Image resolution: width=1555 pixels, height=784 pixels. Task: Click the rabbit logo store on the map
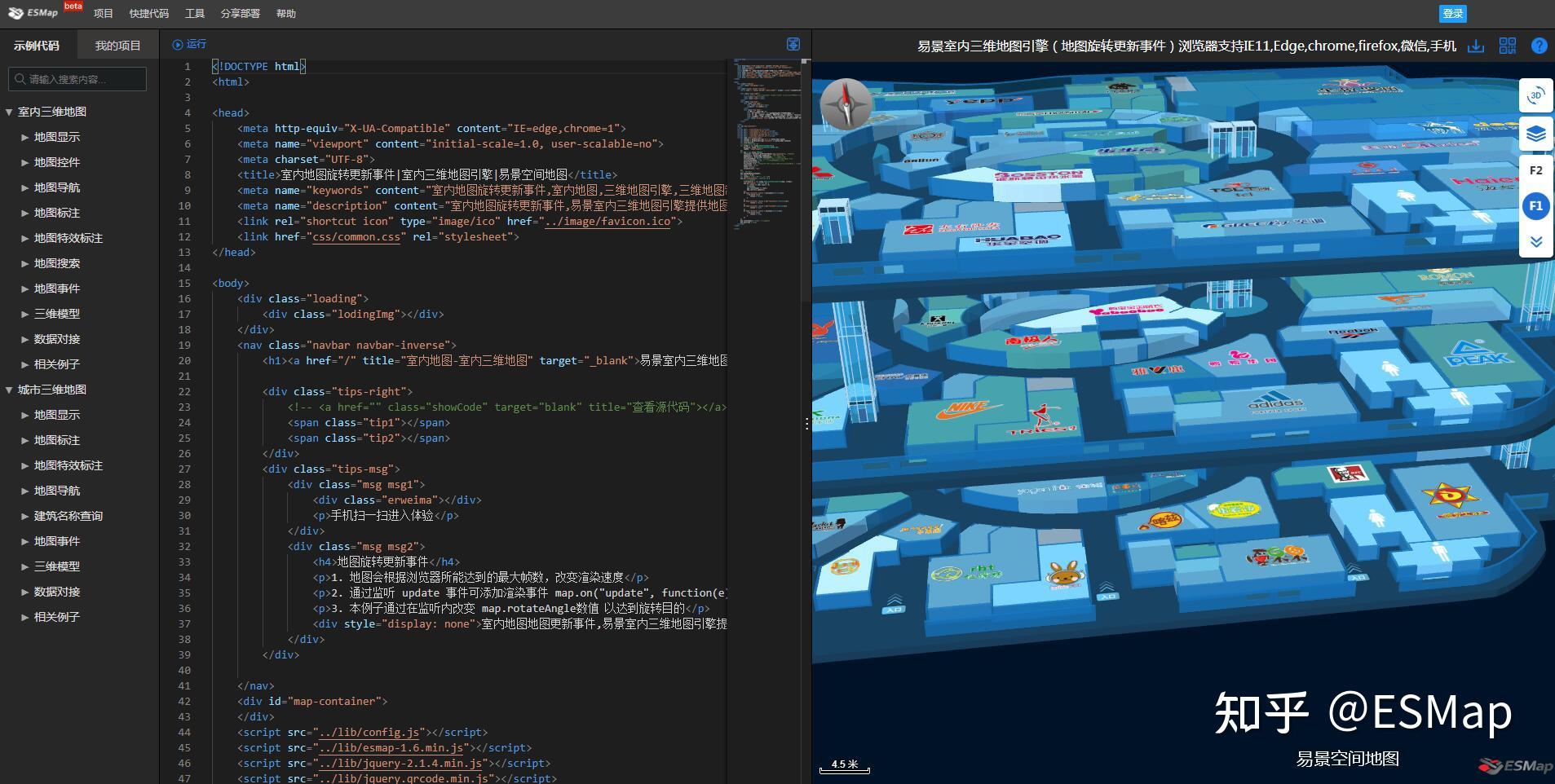pyautogui.click(x=1065, y=575)
